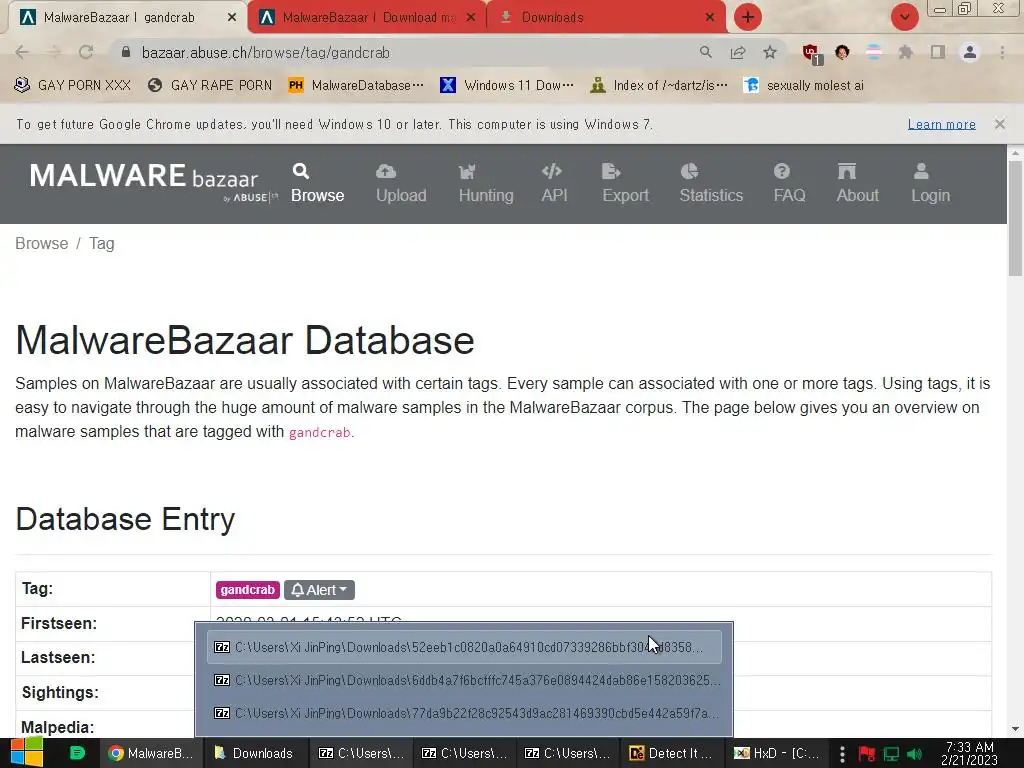Go back to the previous page
The image size is (1024, 768).
(x=22, y=52)
